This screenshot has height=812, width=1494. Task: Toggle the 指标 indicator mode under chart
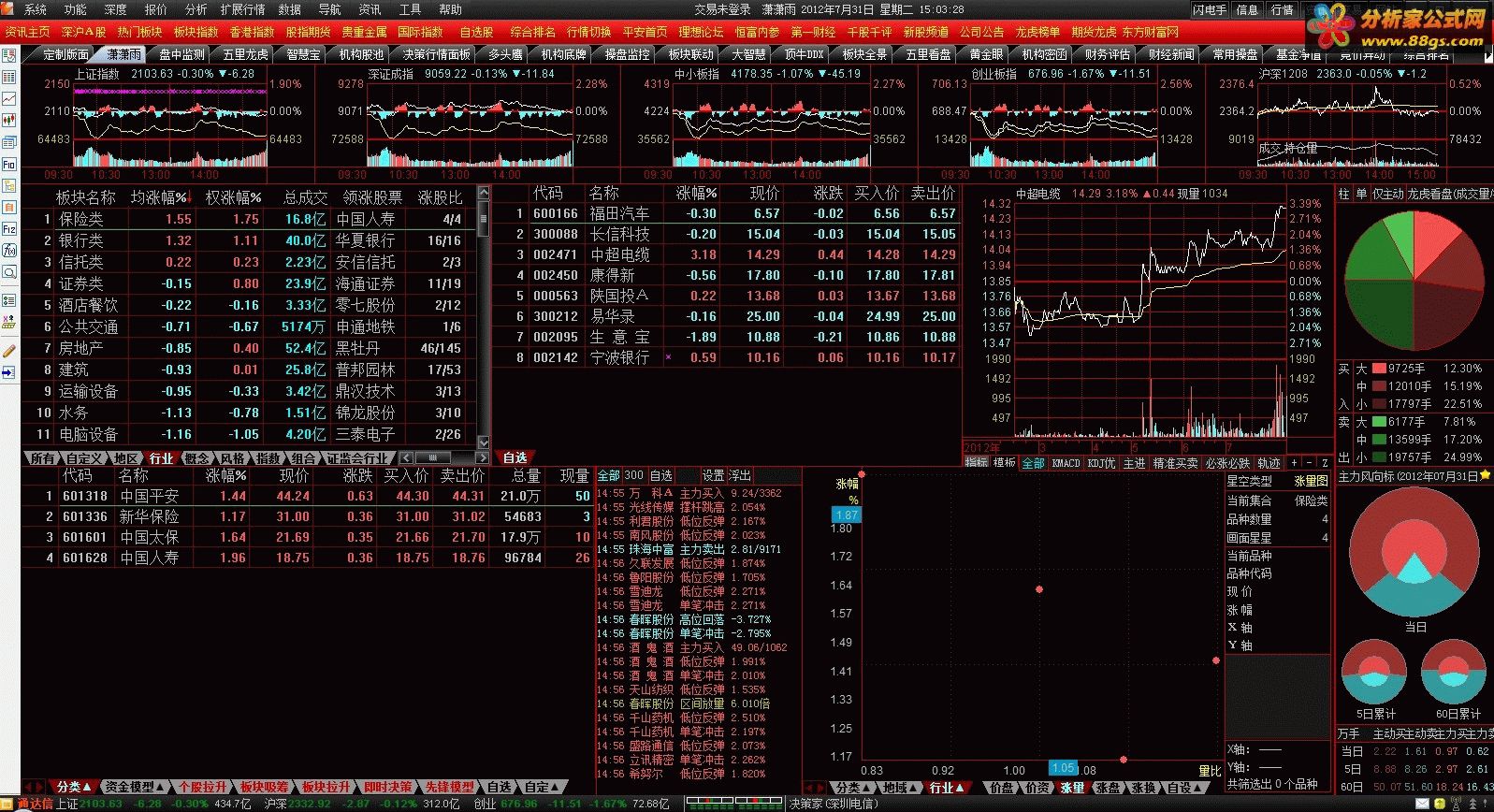976,463
